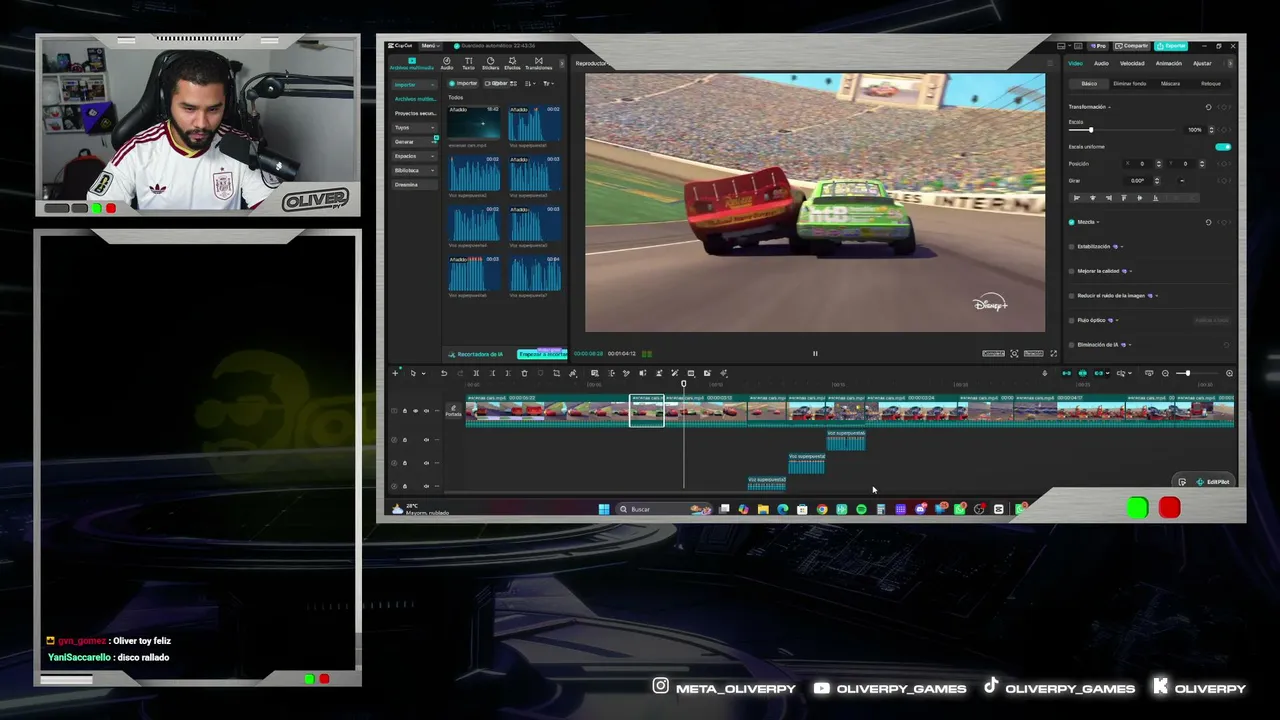This screenshot has width=1280, height=720.
Task: Open Chrome from the taskbar
Action: pos(822,509)
